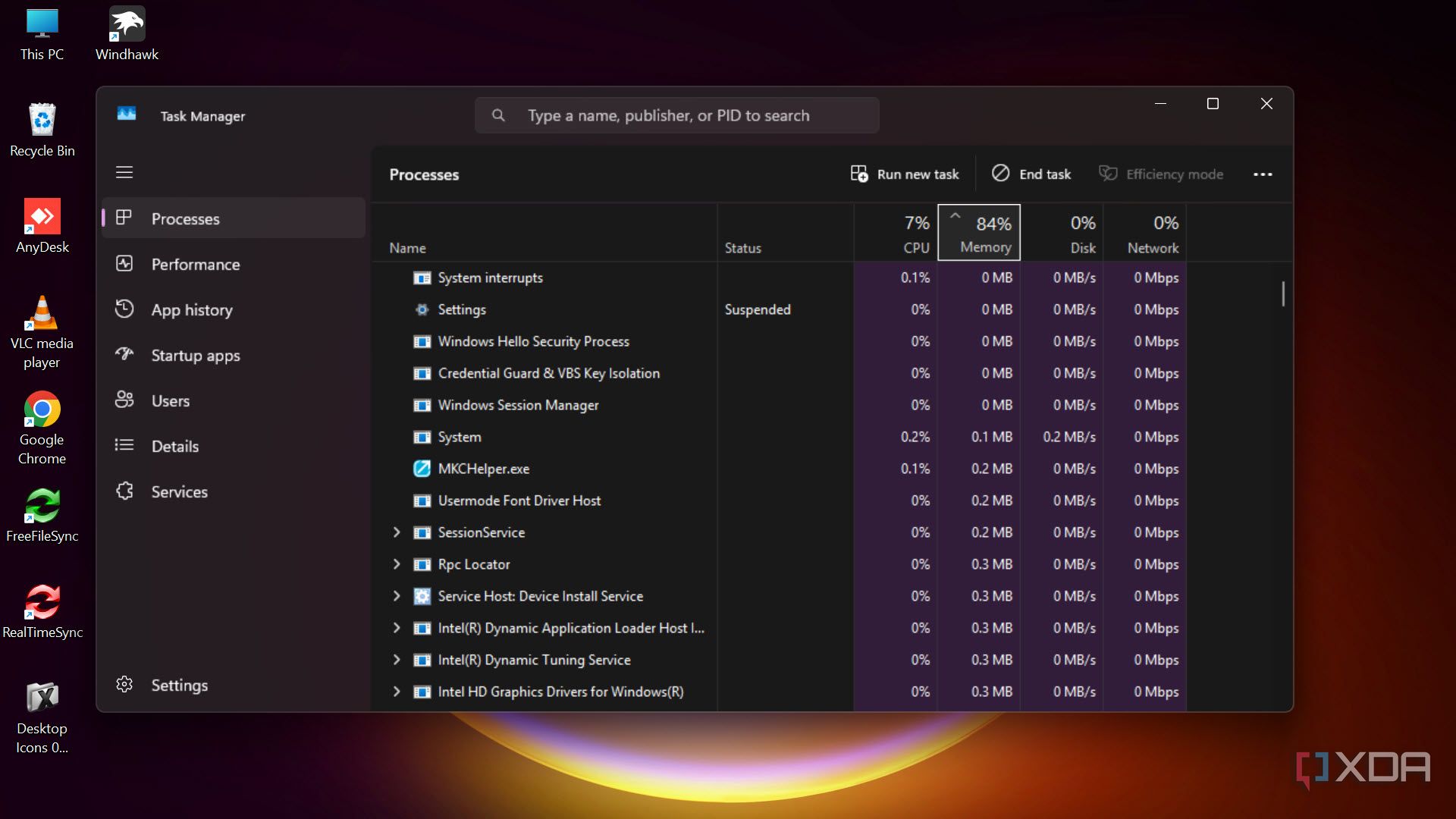
Task: Open the Details view
Action: tap(174, 446)
